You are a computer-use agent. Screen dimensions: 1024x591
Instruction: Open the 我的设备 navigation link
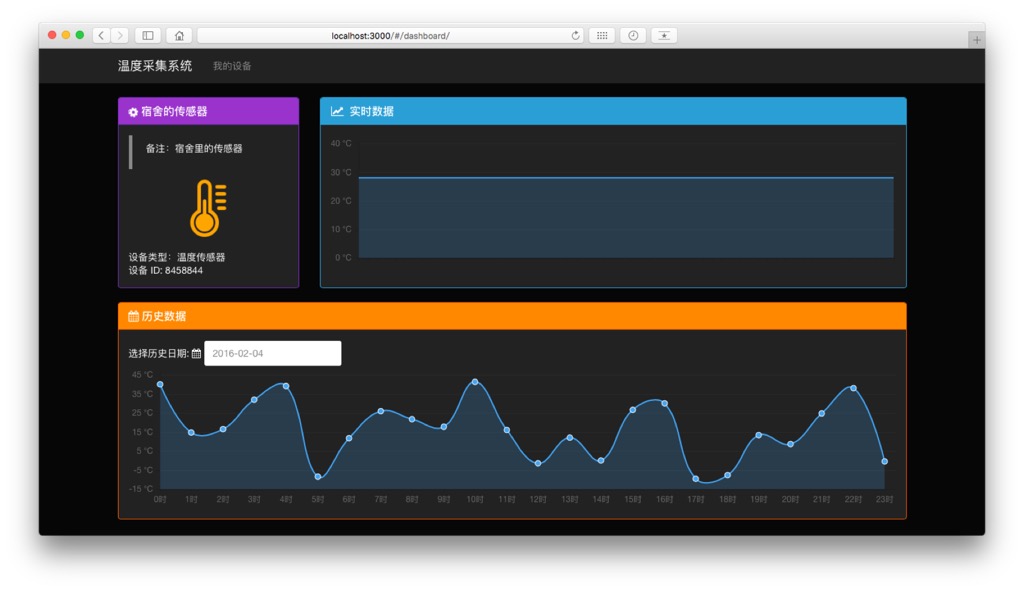[232, 66]
